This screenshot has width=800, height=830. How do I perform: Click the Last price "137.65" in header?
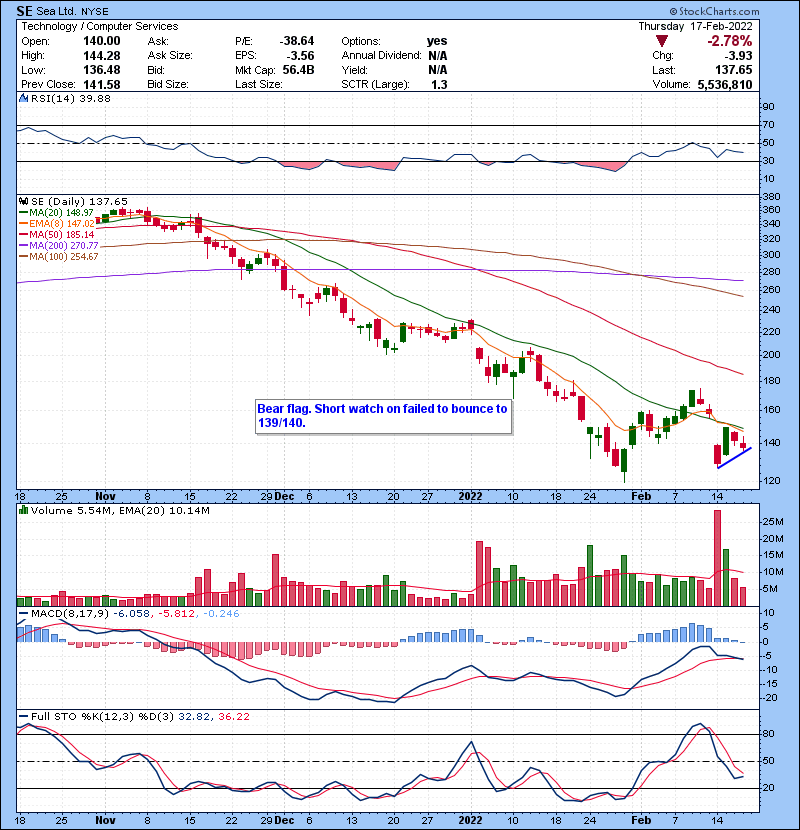733,70
